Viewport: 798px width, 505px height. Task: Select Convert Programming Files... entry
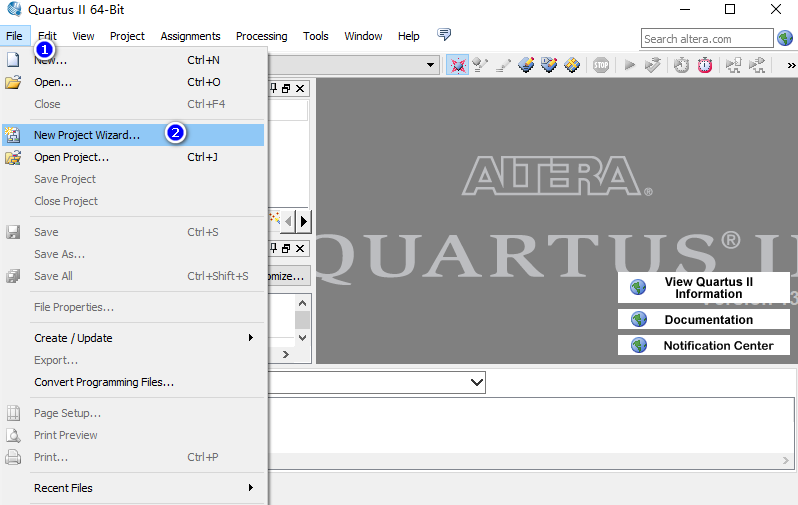133,382
